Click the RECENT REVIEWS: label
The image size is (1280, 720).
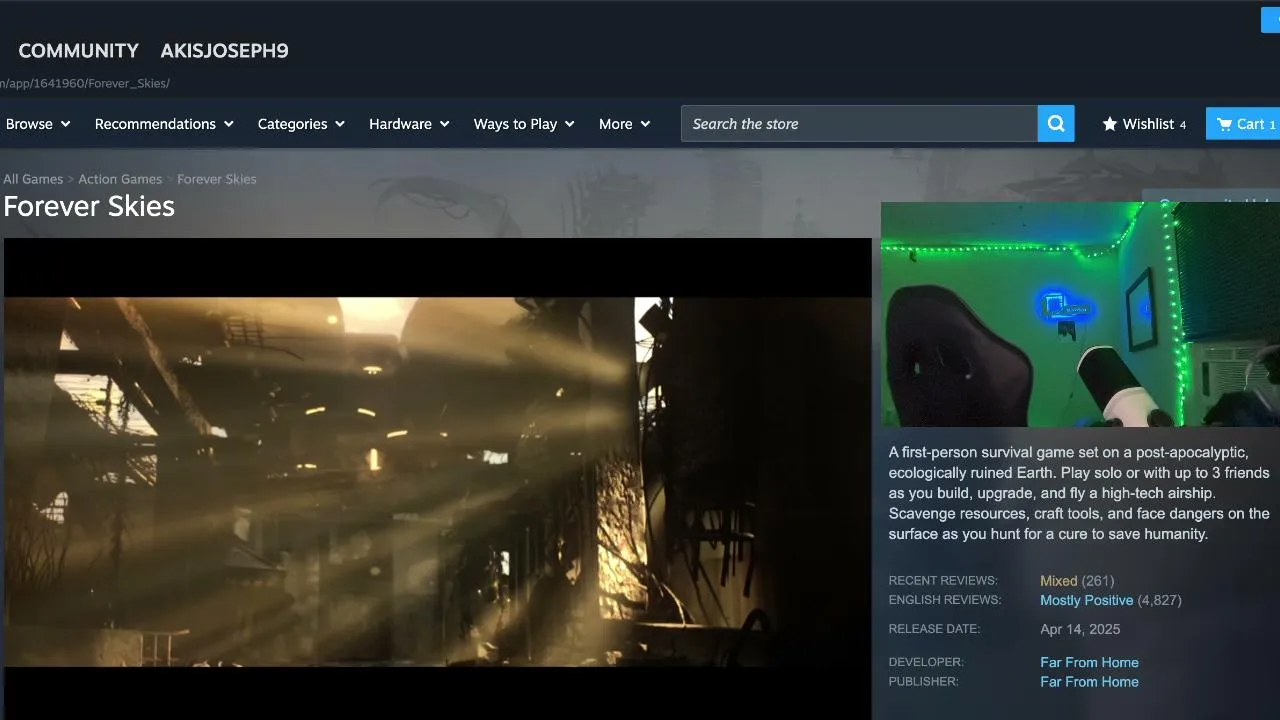click(943, 581)
